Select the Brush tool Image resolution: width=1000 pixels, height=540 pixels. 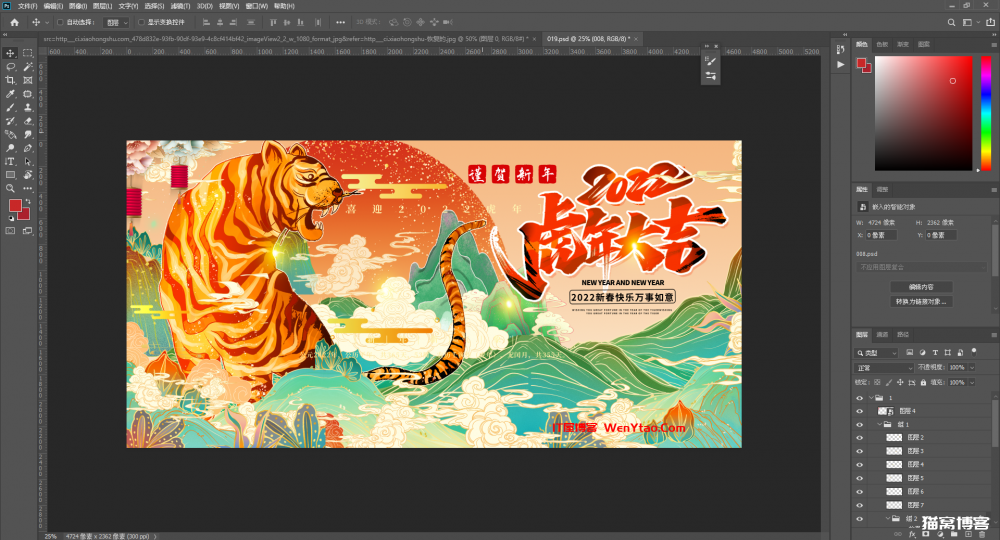[10, 107]
